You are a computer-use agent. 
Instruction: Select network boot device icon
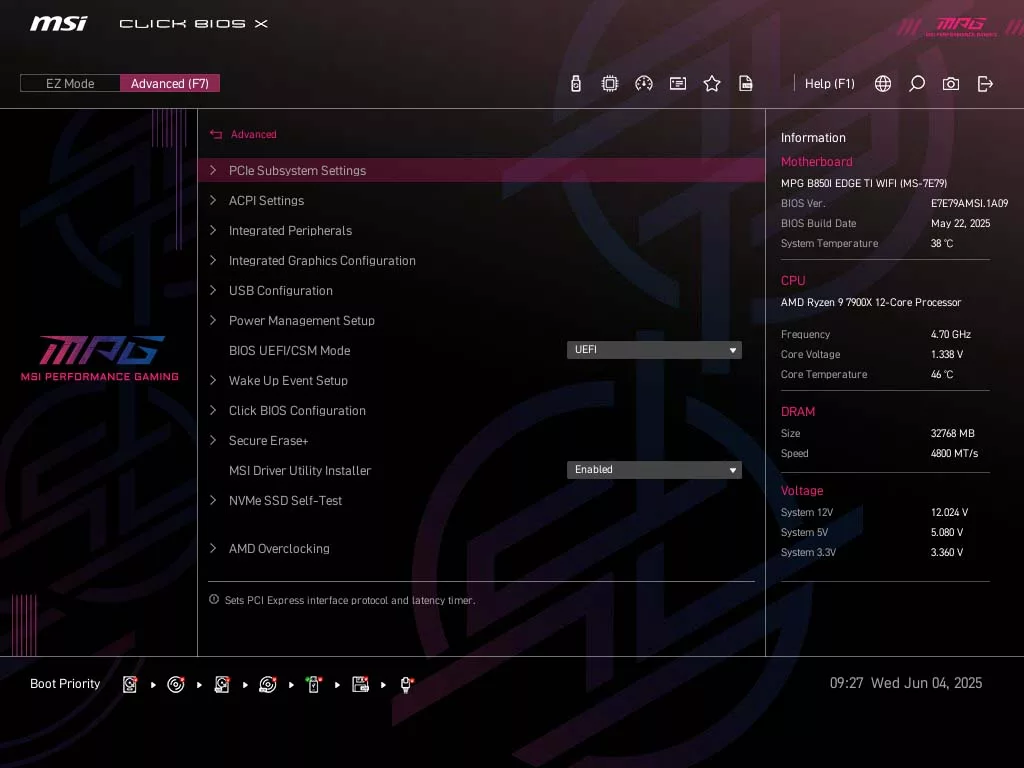pyautogui.click(x=406, y=684)
